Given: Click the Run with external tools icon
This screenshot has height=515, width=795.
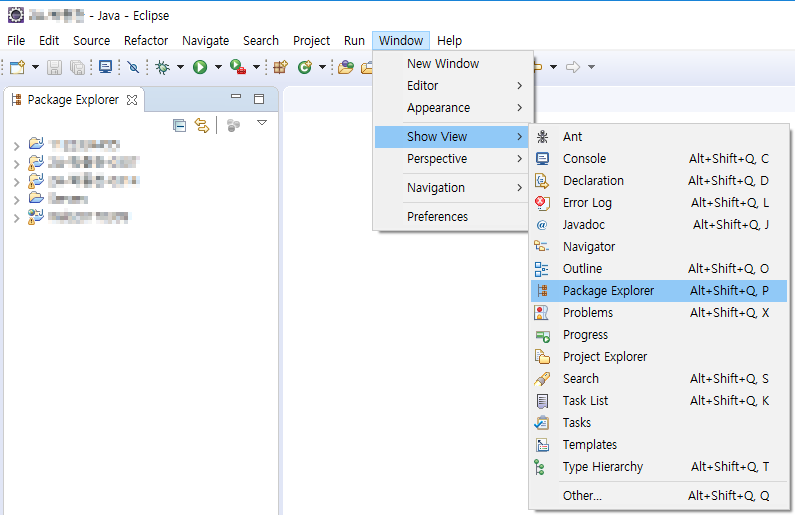Looking at the screenshot, I should click(x=238, y=67).
